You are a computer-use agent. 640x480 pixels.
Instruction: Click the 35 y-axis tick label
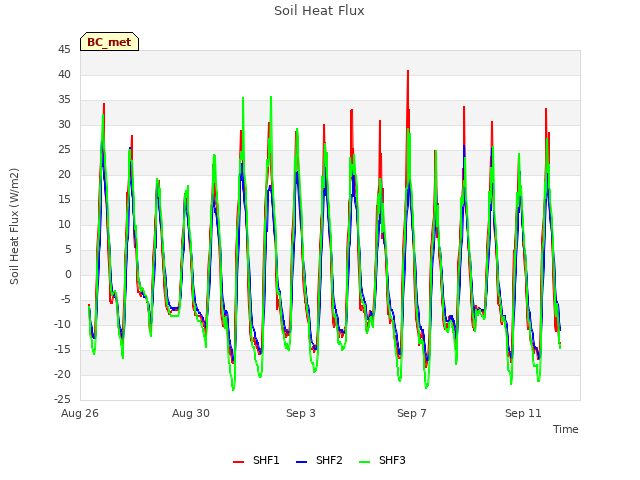click(x=64, y=100)
